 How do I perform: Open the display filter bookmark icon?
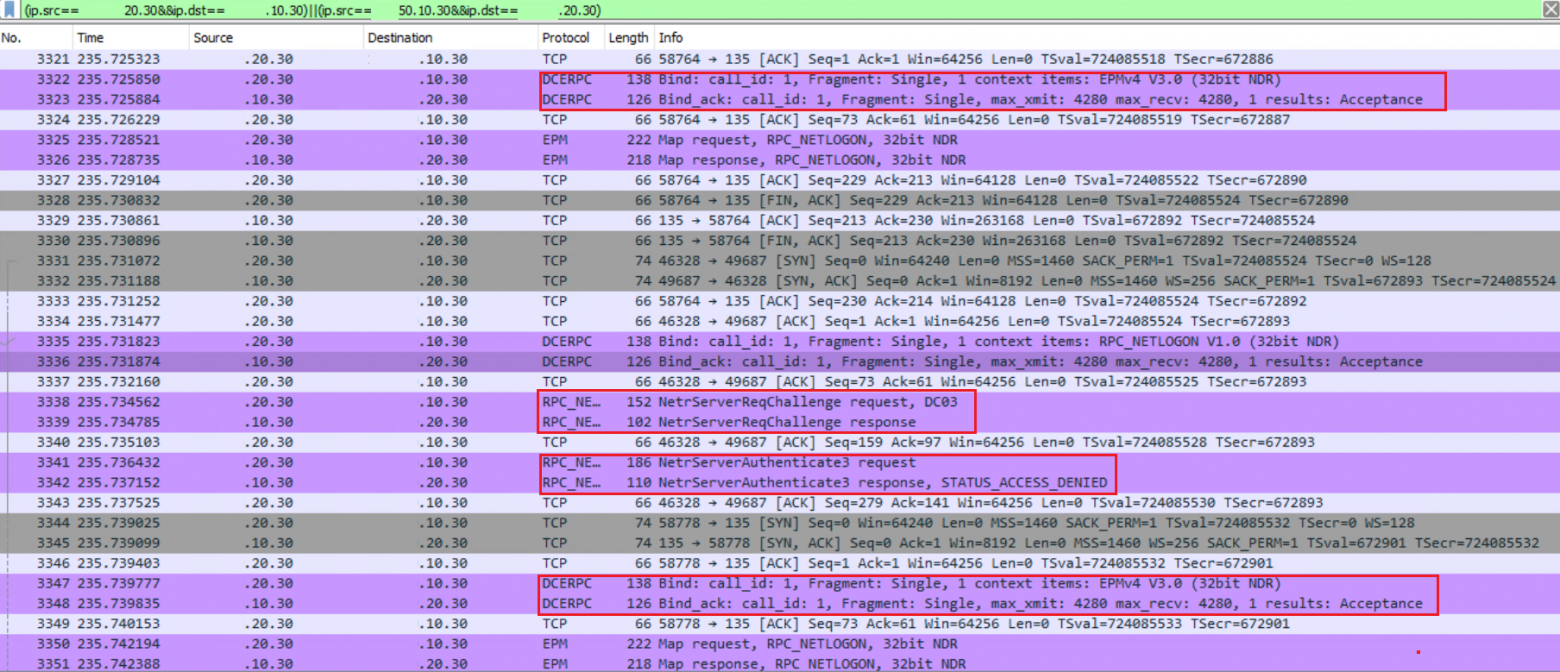click(x=10, y=10)
